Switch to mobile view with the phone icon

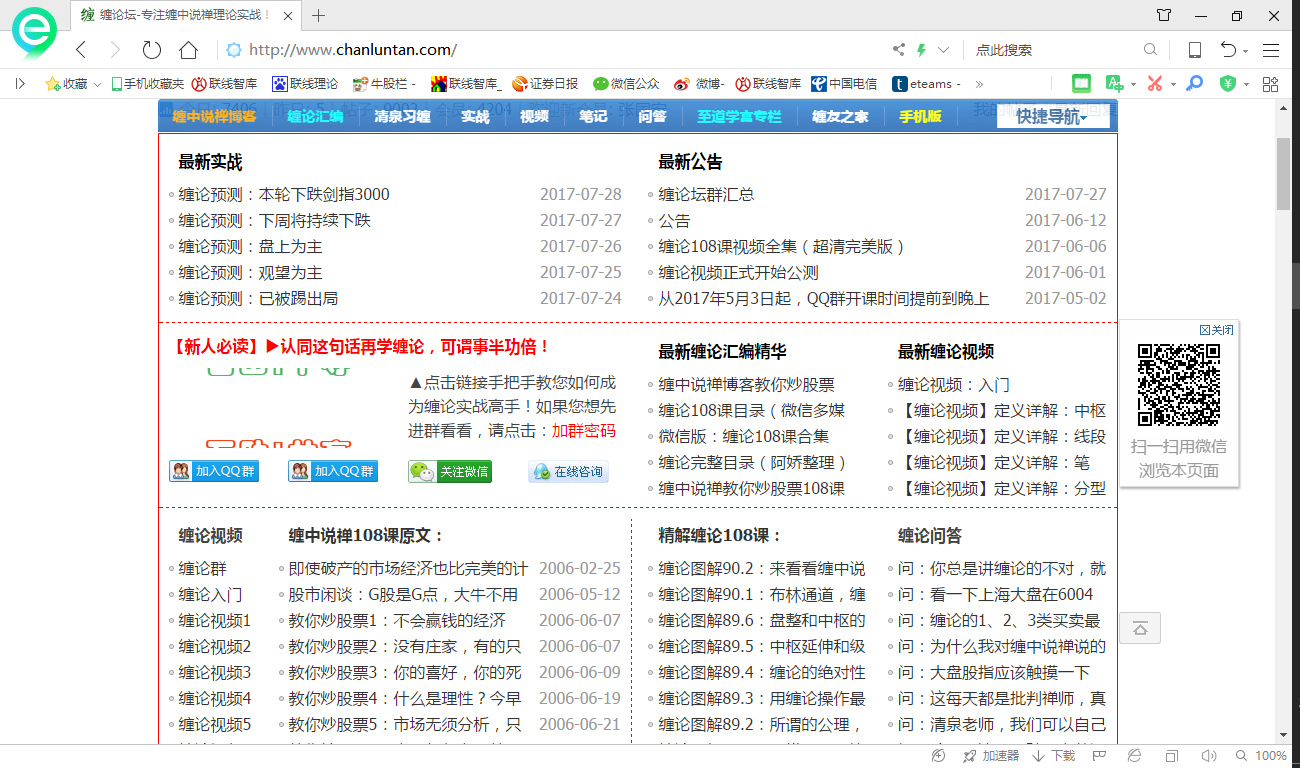click(1193, 49)
